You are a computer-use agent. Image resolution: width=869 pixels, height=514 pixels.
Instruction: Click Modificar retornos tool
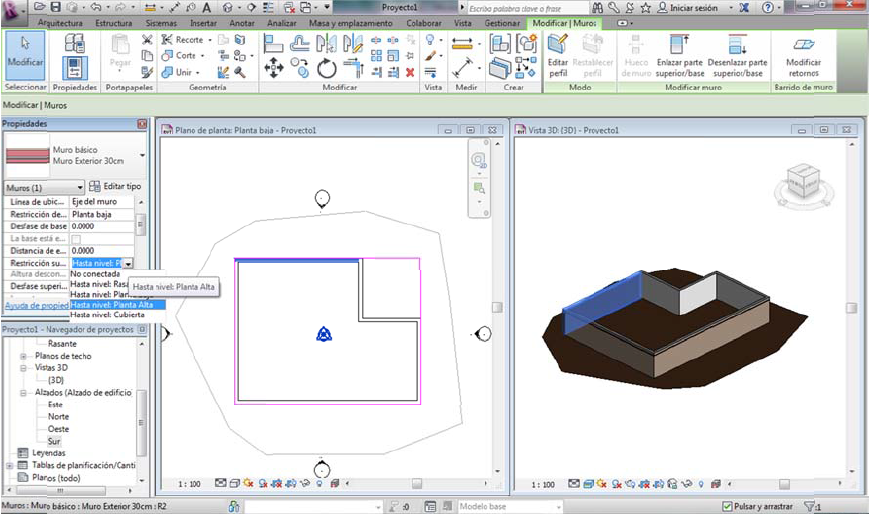pos(803,57)
